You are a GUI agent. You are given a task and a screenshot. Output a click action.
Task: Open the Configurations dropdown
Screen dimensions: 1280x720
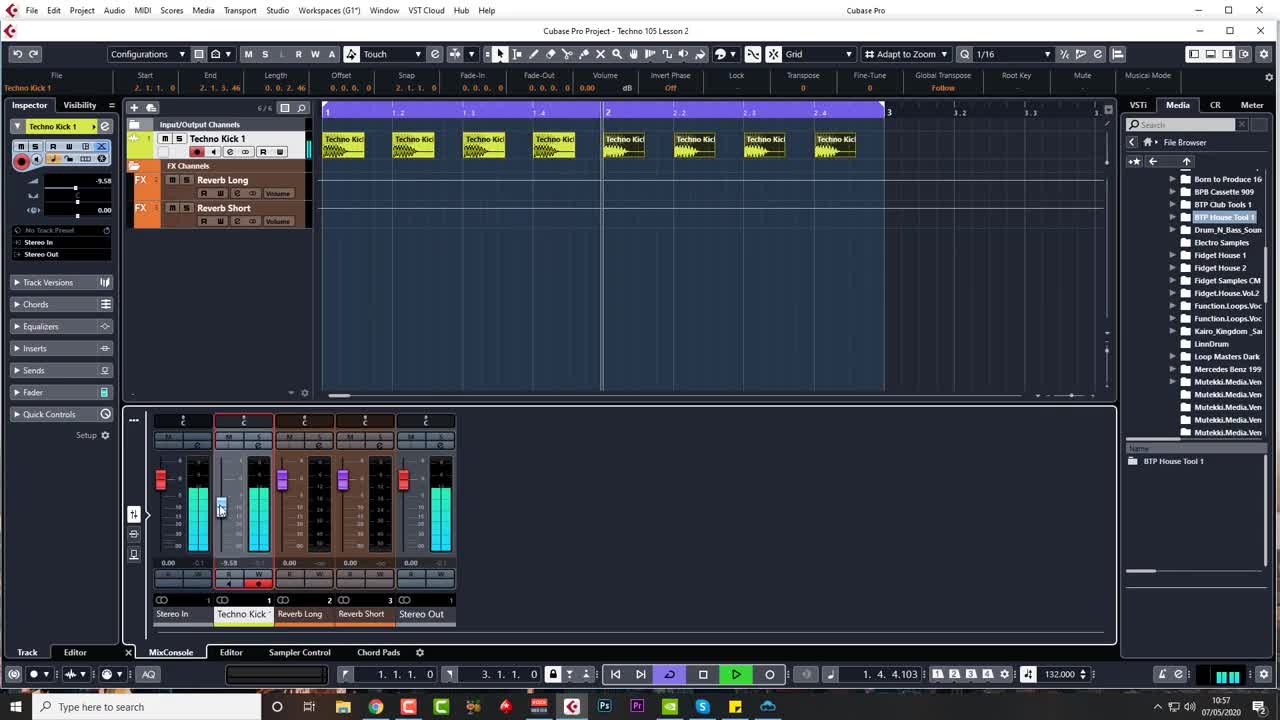pyautogui.click(x=147, y=54)
